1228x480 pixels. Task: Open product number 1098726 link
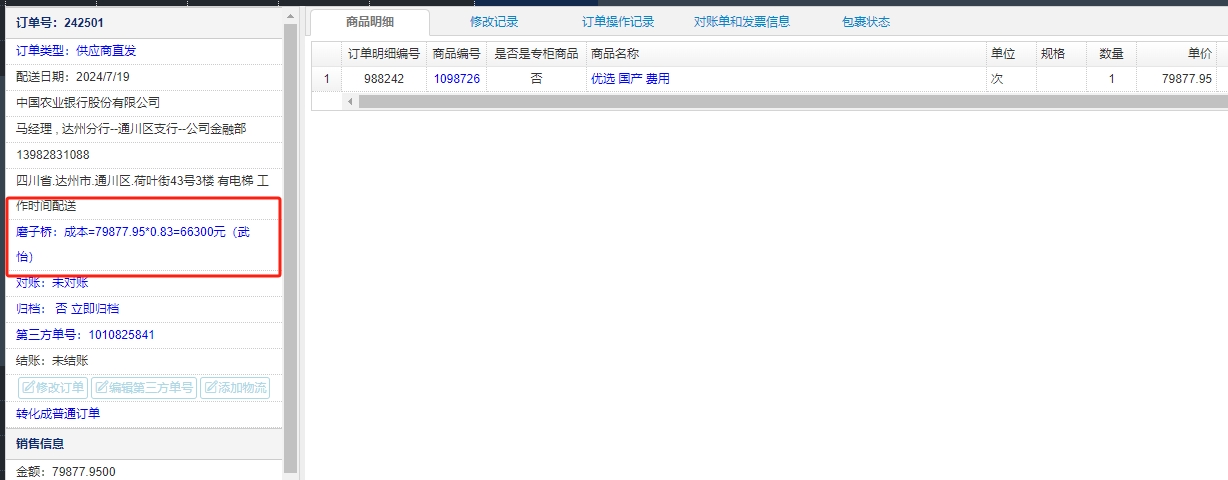click(x=456, y=78)
